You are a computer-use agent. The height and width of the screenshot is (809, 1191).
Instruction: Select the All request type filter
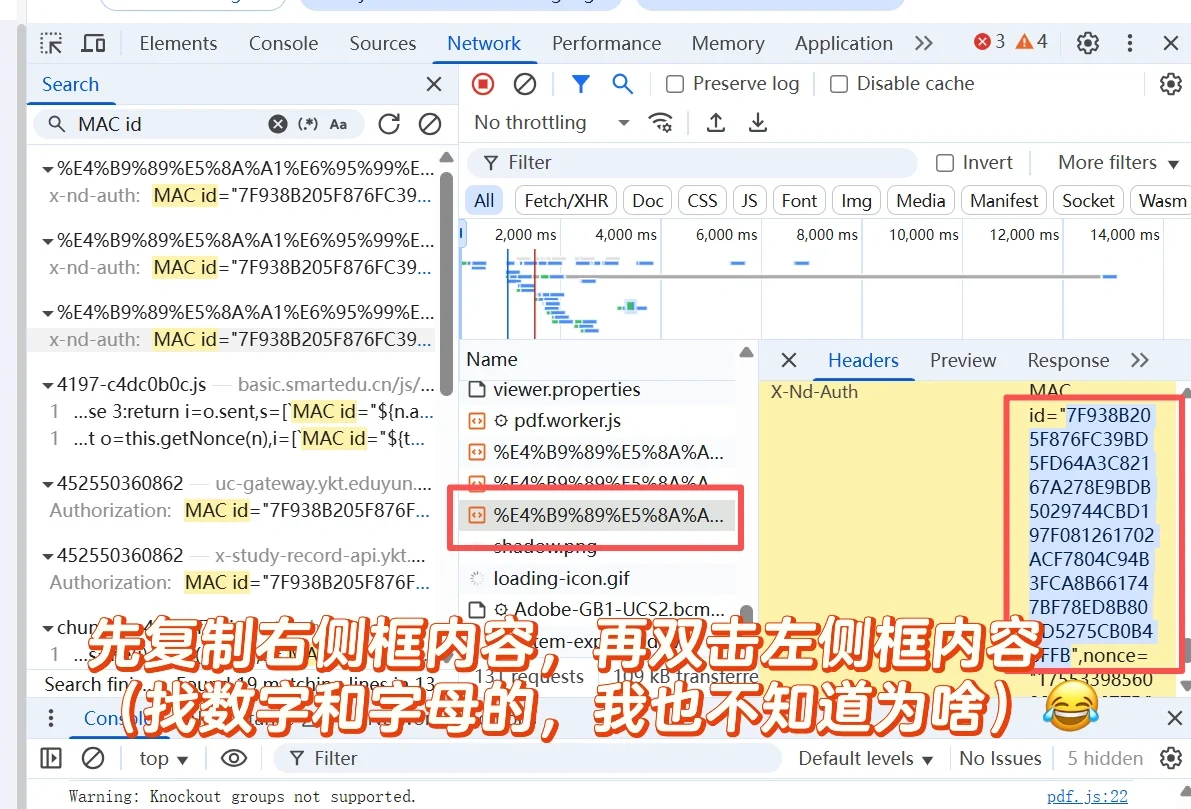coord(484,201)
